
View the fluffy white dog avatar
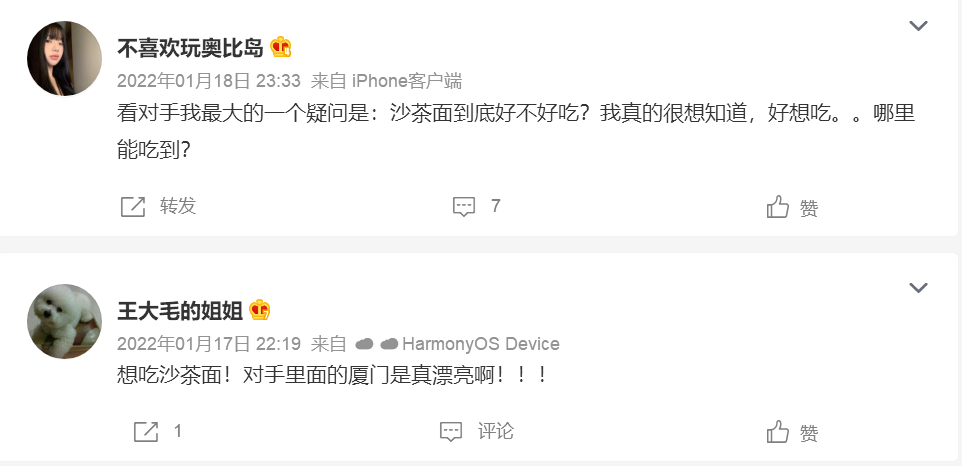tap(64, 321)
